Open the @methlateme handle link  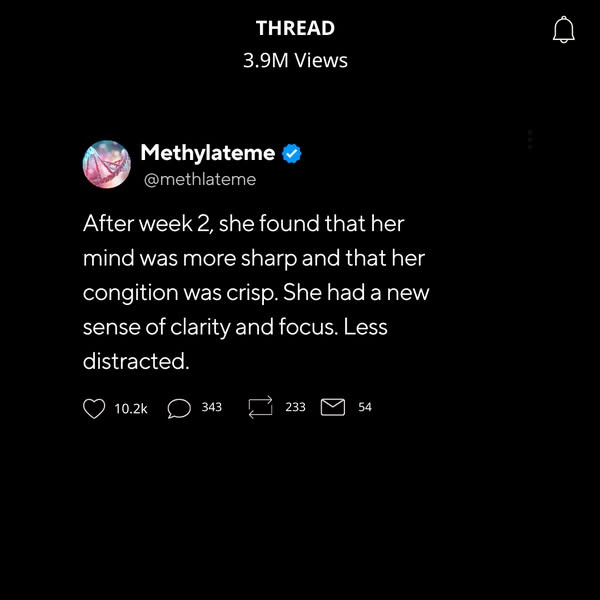(x=200, y=180)
